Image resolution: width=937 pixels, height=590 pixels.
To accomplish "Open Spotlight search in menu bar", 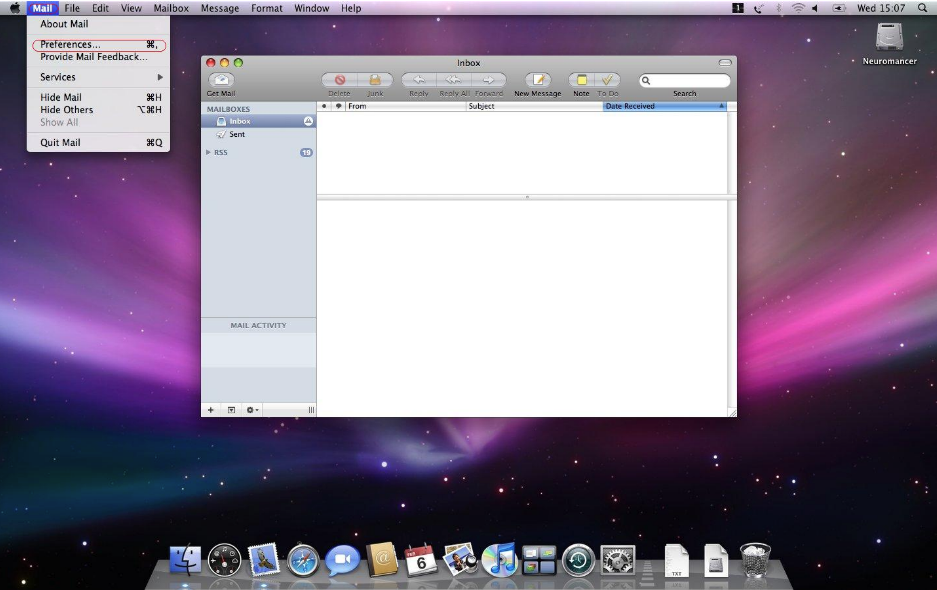I will tap(923, 8).
